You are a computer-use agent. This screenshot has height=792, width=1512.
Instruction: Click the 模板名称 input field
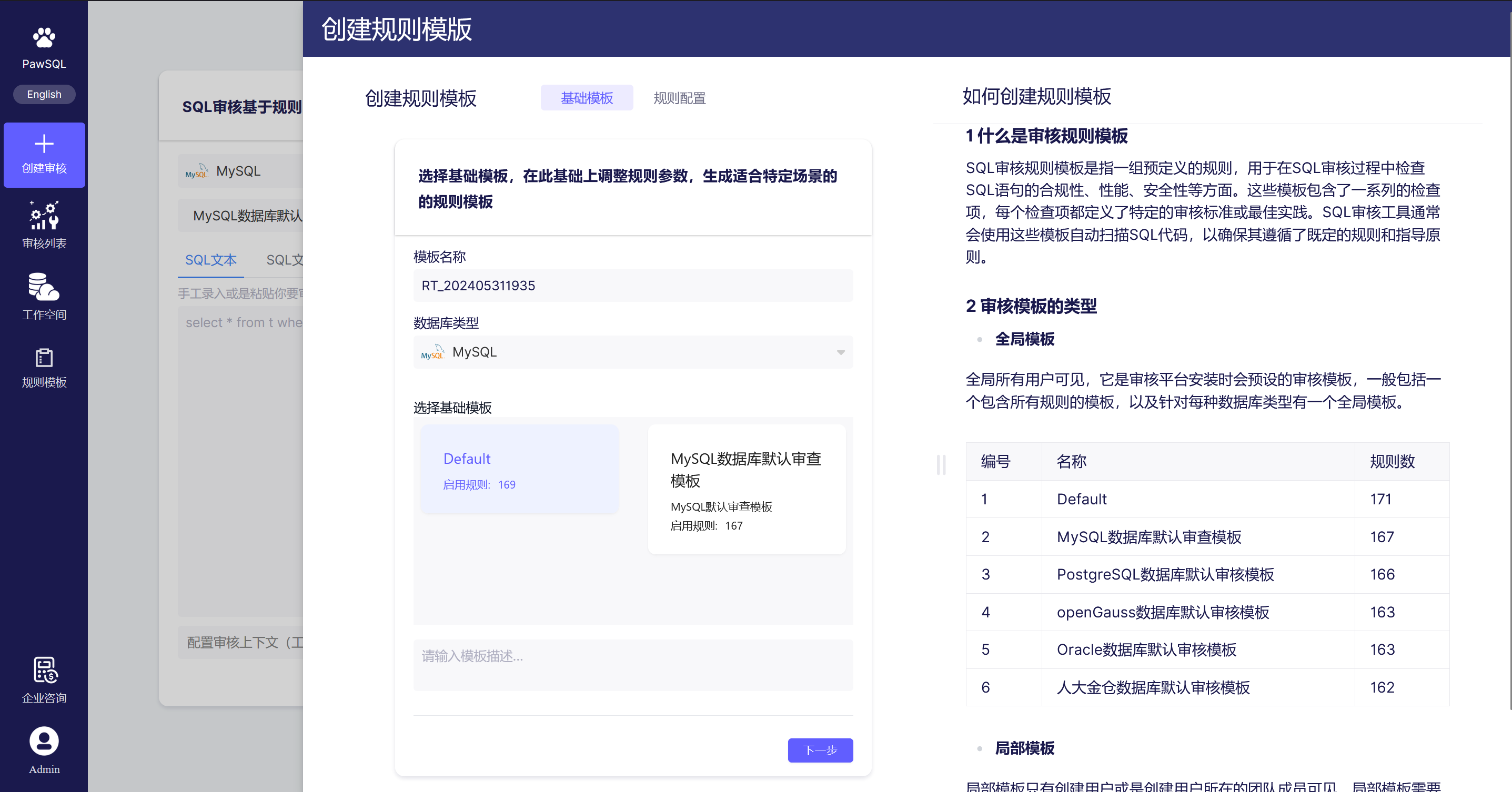(x=633, y=286)
